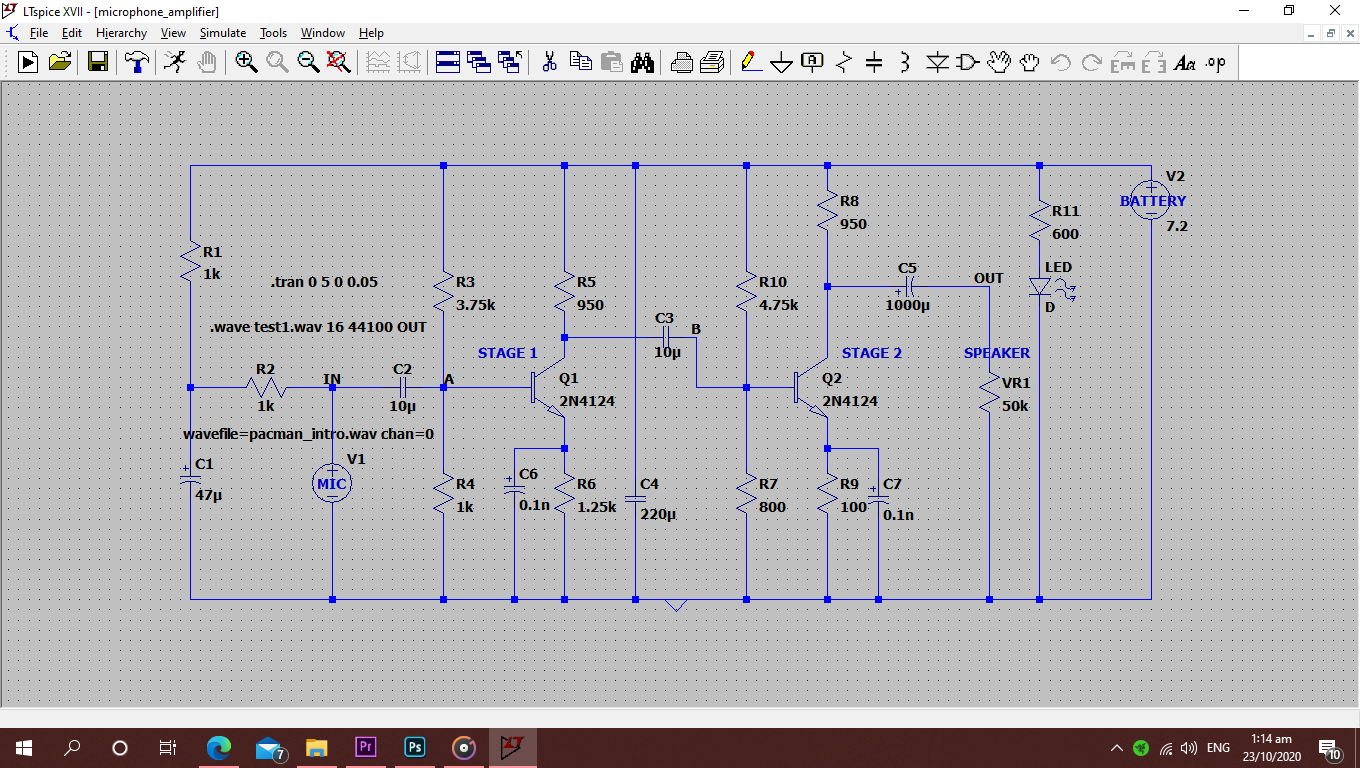
Task: Open the Hierarchy menu
Action: pos(121,33)
